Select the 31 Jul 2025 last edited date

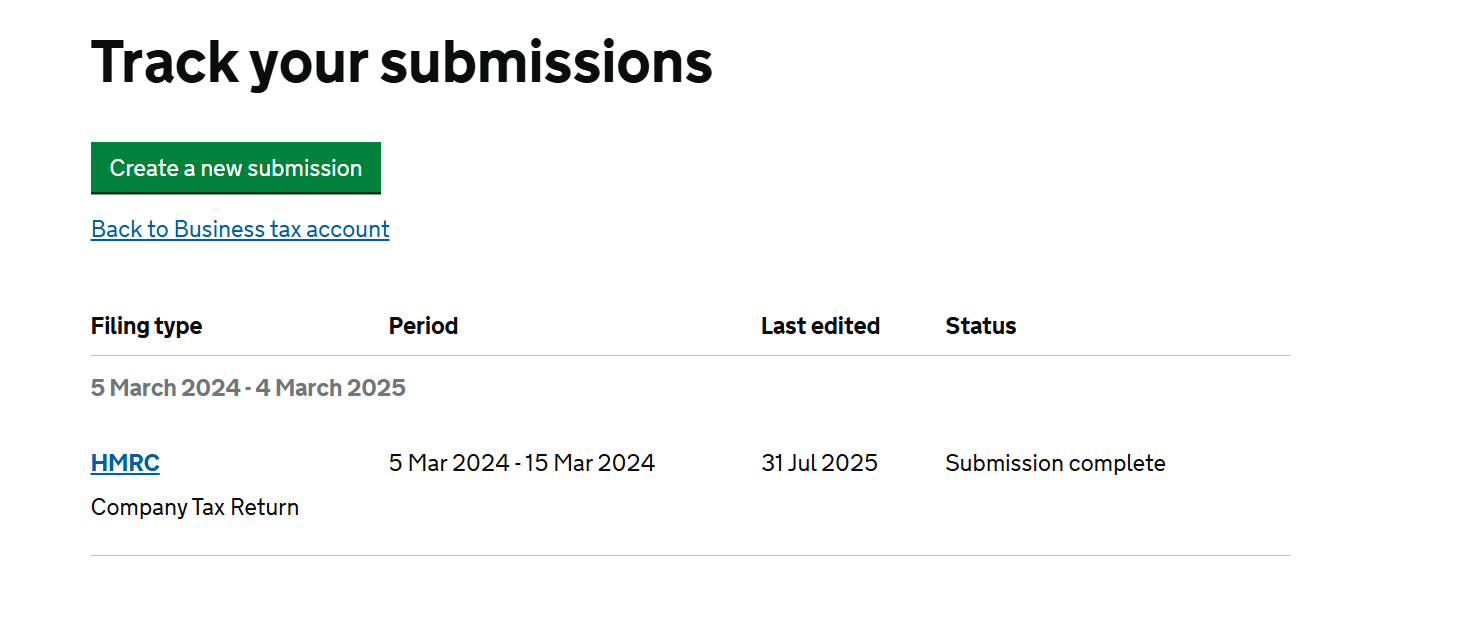(819, 463)
